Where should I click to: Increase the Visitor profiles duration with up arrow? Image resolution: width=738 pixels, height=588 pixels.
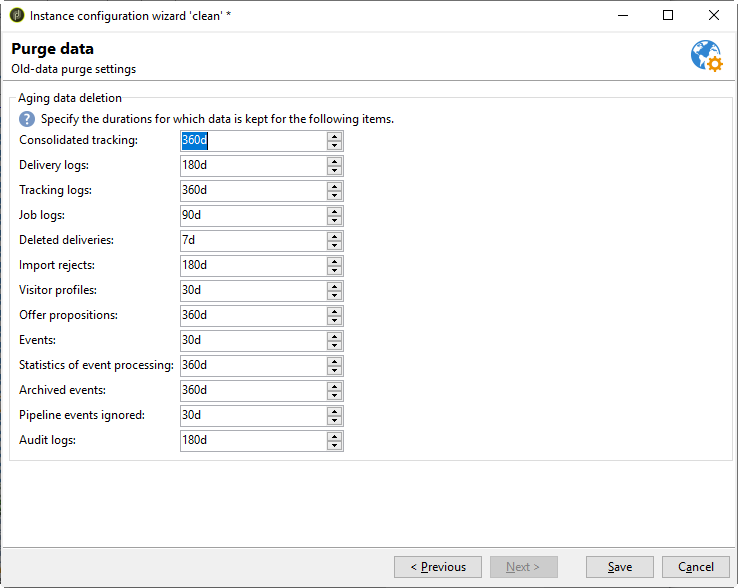[x=334, y=286]
